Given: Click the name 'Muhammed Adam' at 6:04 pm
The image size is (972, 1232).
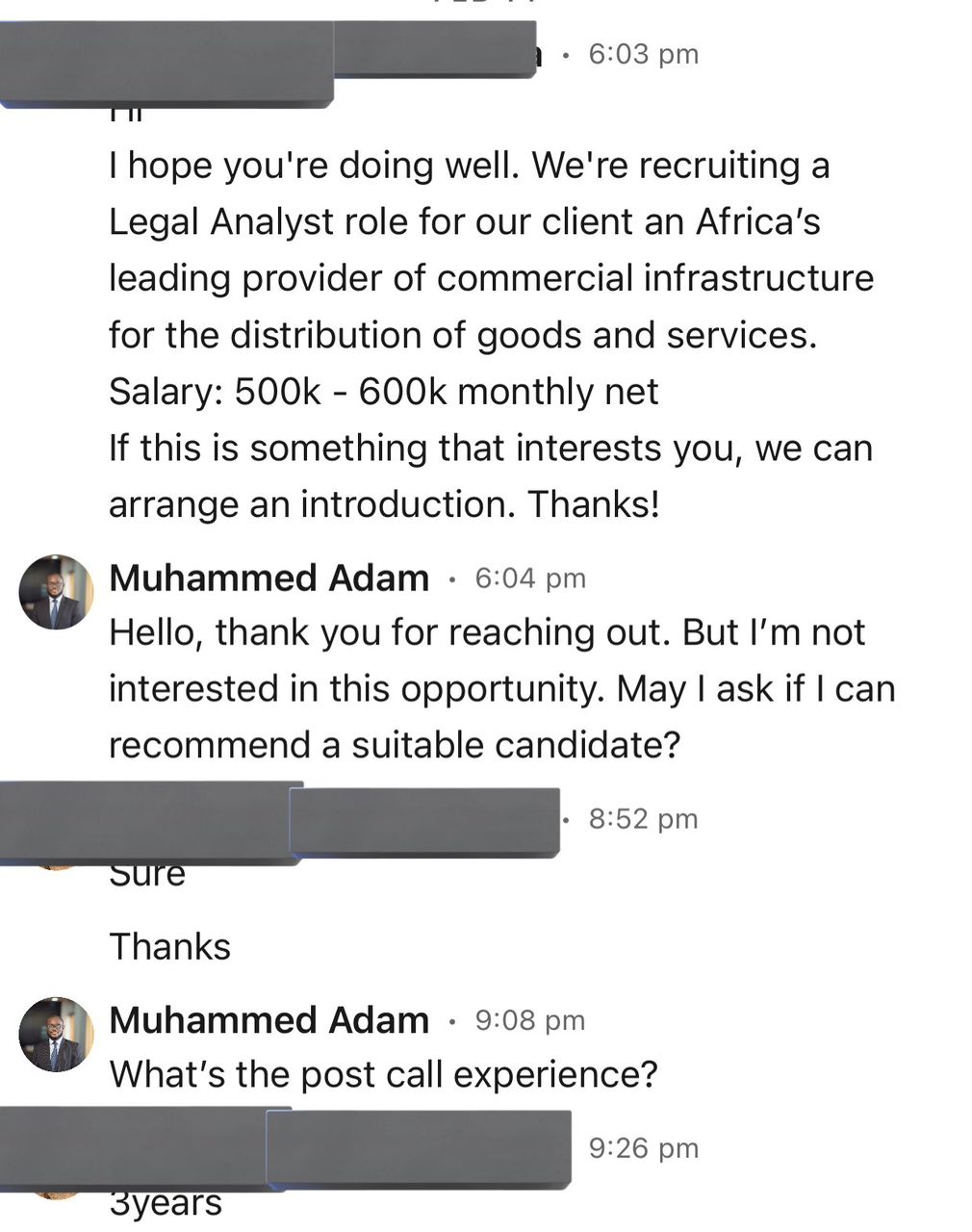Looking at the screenshot, I should [269, 577].
